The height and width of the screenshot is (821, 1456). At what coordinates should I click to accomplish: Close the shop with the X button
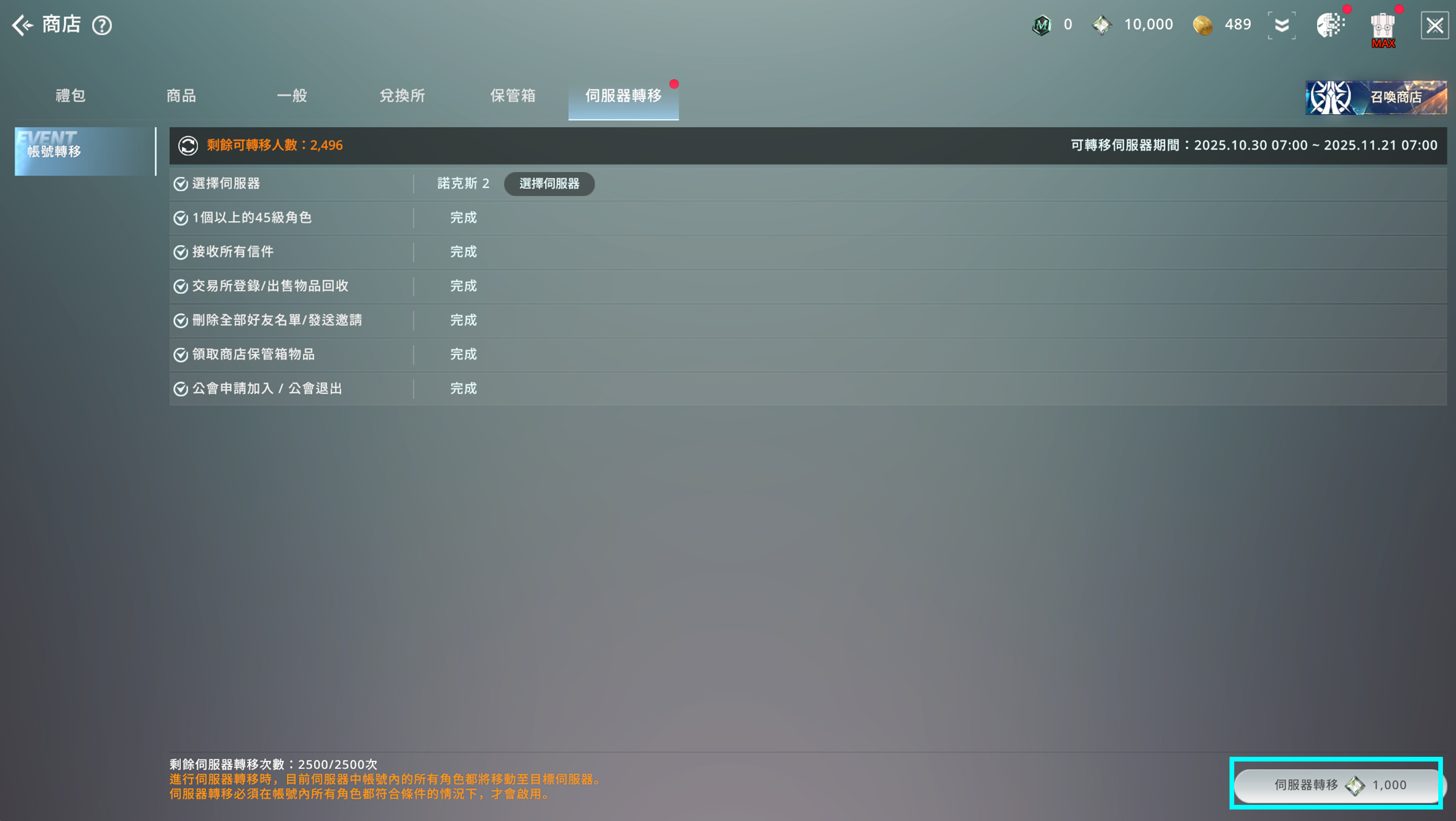1434,26
